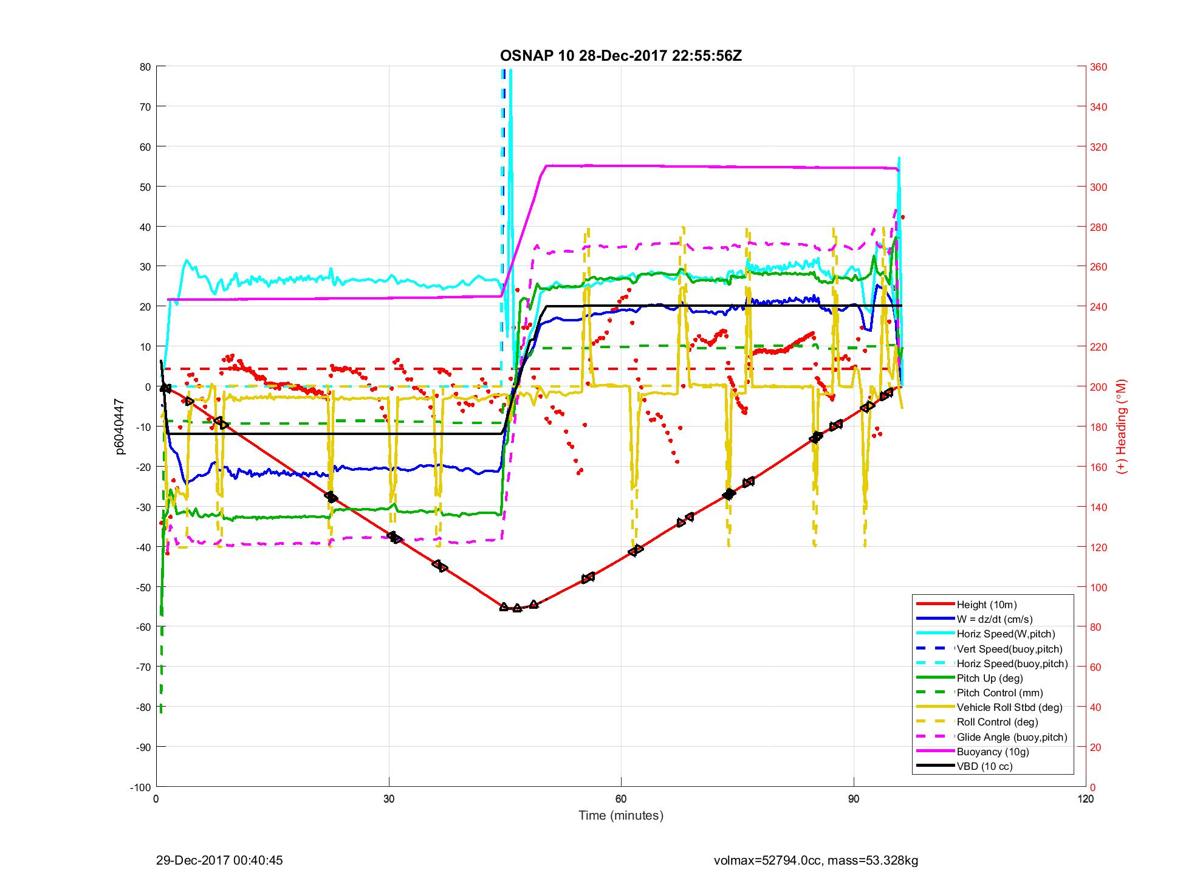Image resolution: width=1200 pixels, height=885 pixels.
Task: Click the Pitch Up (deg) legend label
Action: [991, 677]
